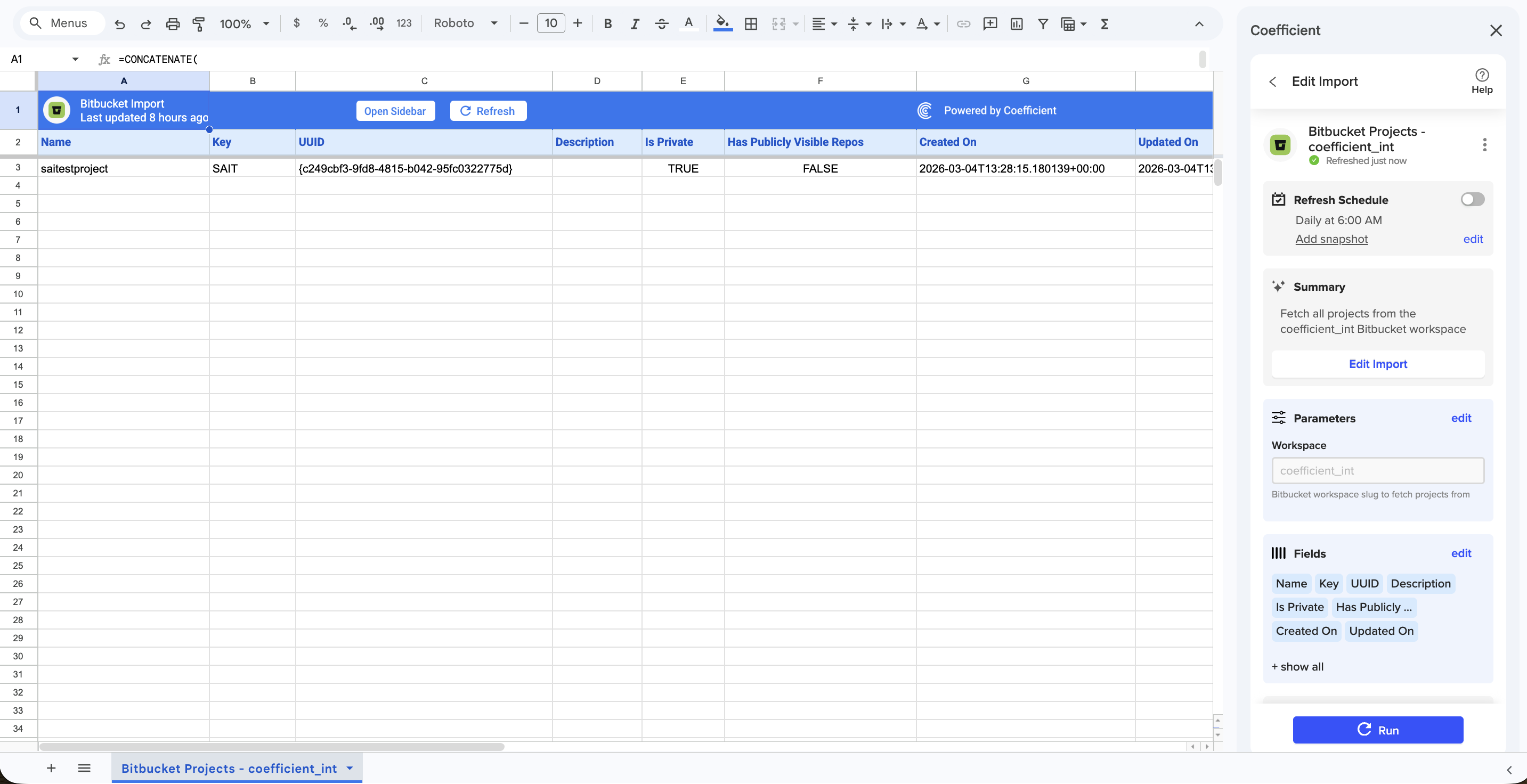The width and height of the screenshot is (1527, 784).
Task: Toggle bold formatting
Action: coord(607,24)
